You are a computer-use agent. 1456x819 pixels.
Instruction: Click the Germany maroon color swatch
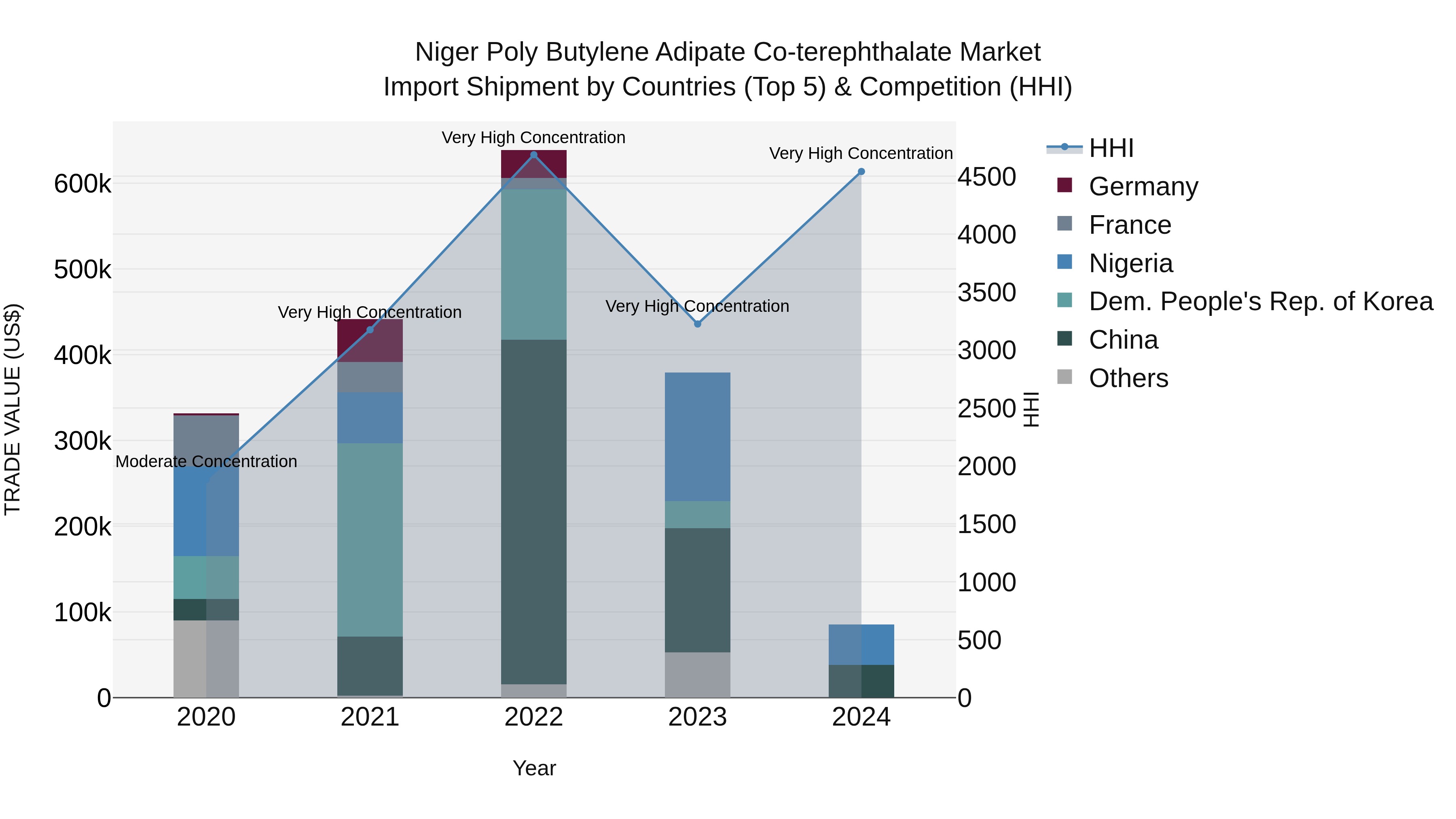coord(1064,185)
